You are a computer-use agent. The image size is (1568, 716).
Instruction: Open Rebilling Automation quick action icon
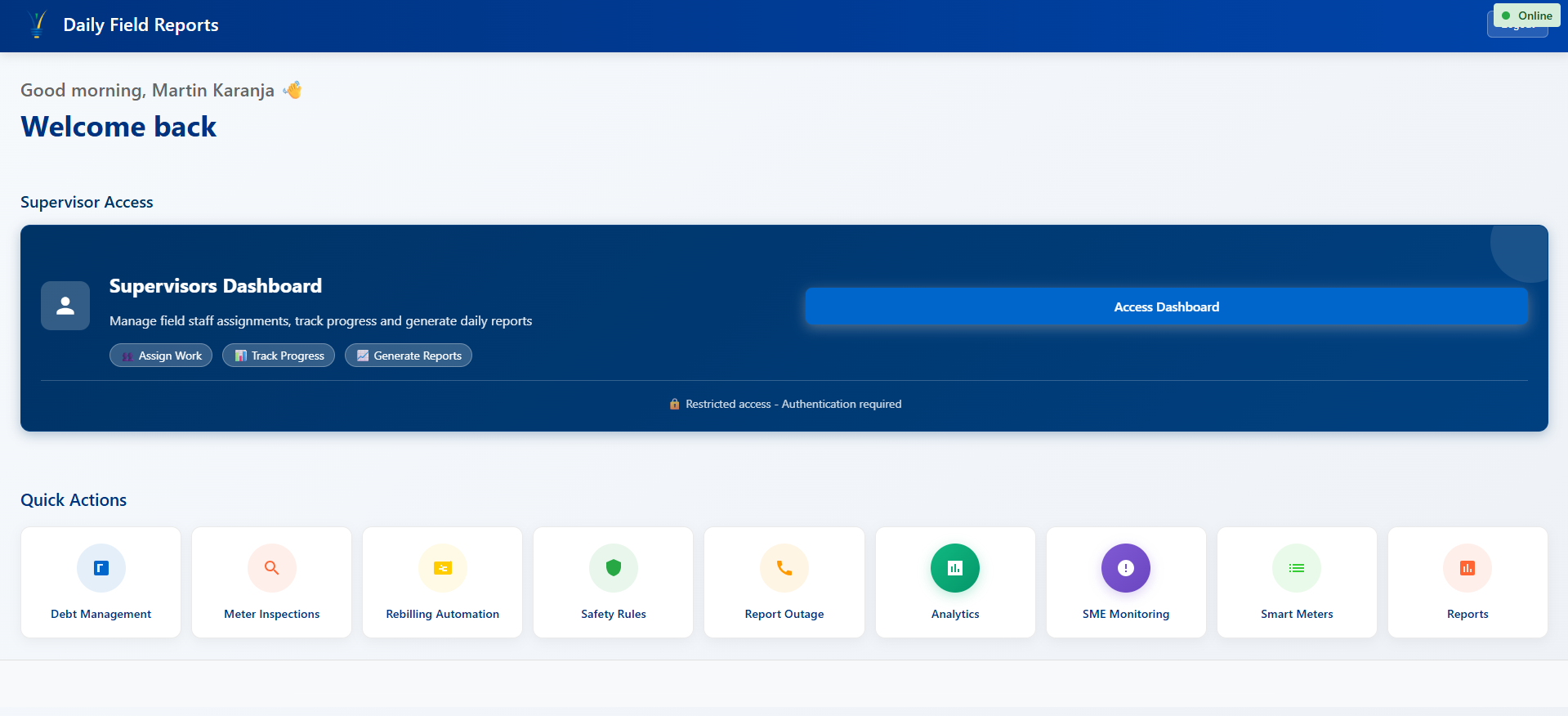(x=443, y=568)
